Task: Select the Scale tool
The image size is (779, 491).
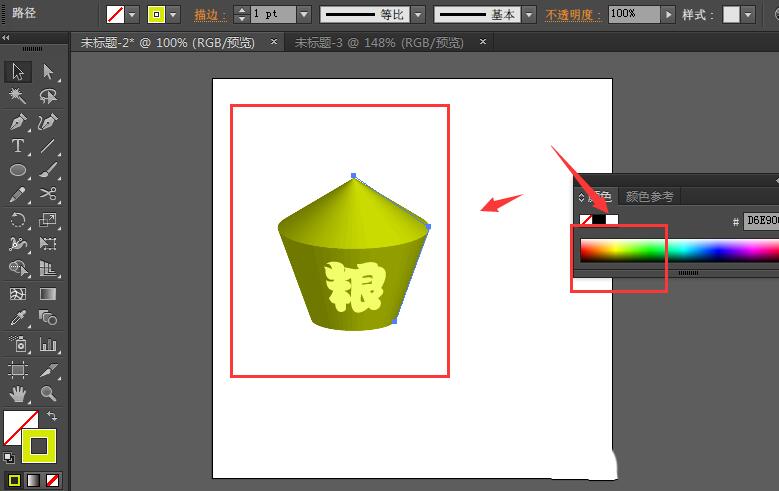Action: pyautogui.click(x=48, y=220)
